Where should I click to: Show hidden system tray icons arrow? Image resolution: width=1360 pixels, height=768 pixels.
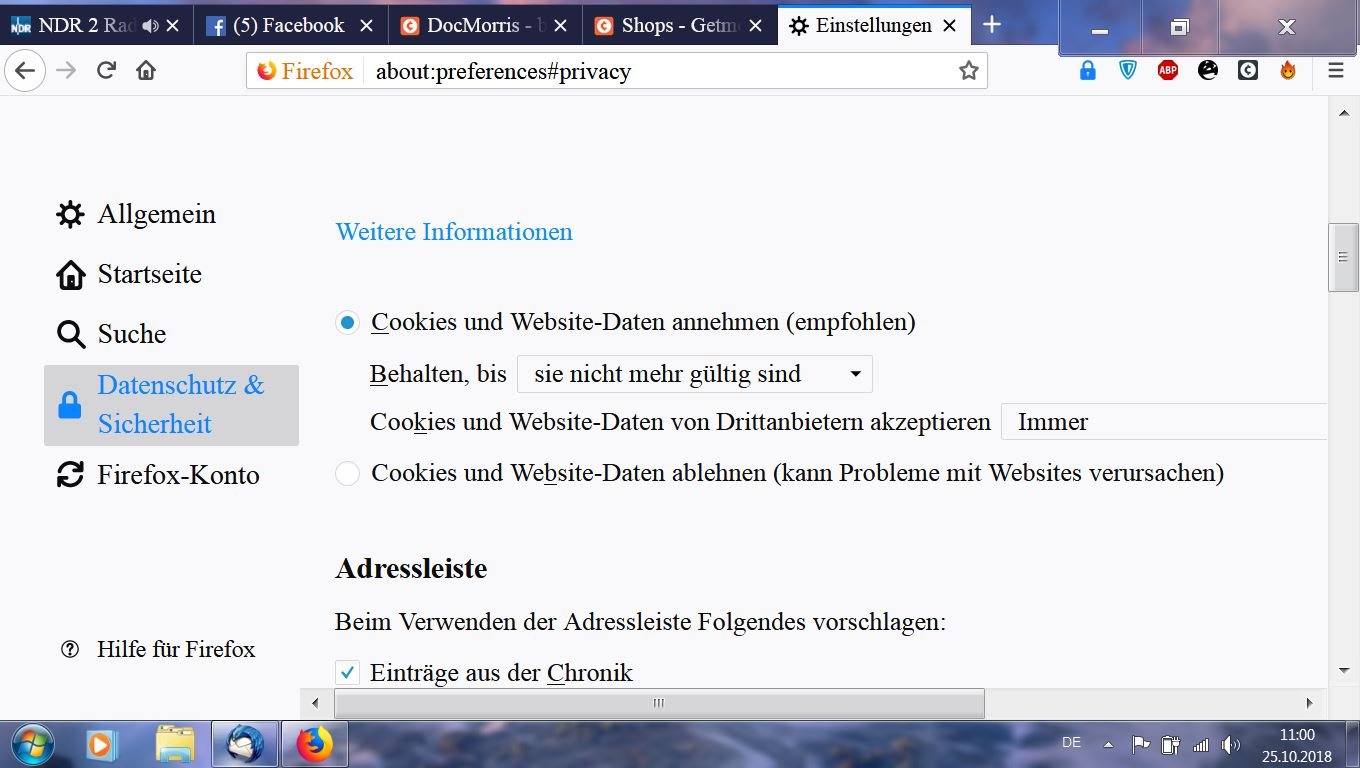pyautogui.click(x=1108, y=744)
